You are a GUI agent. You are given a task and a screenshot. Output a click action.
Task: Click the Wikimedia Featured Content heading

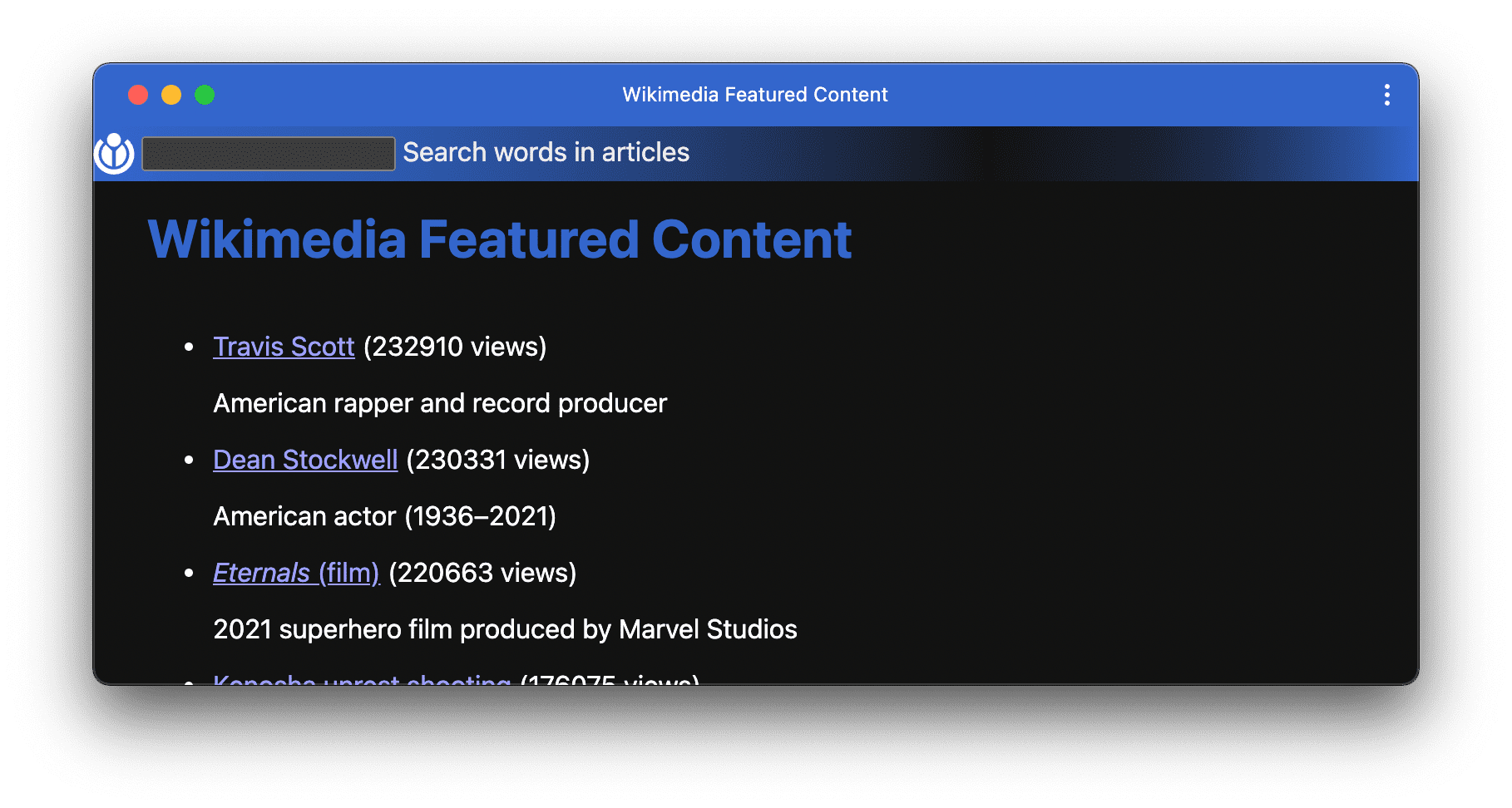[499, 239]
